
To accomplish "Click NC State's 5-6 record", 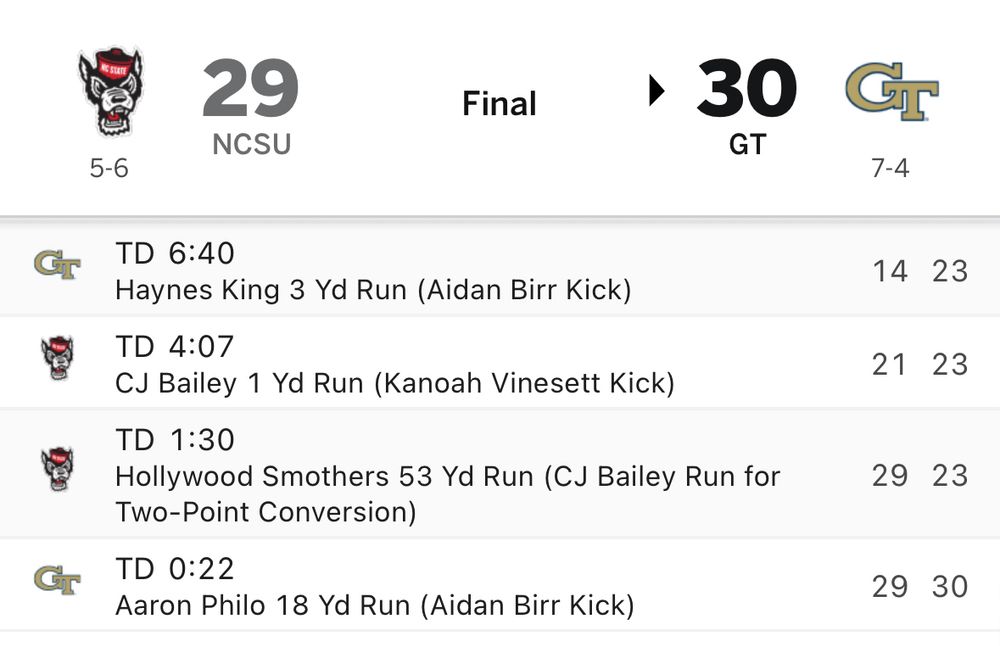I will [x=109, y=168].
